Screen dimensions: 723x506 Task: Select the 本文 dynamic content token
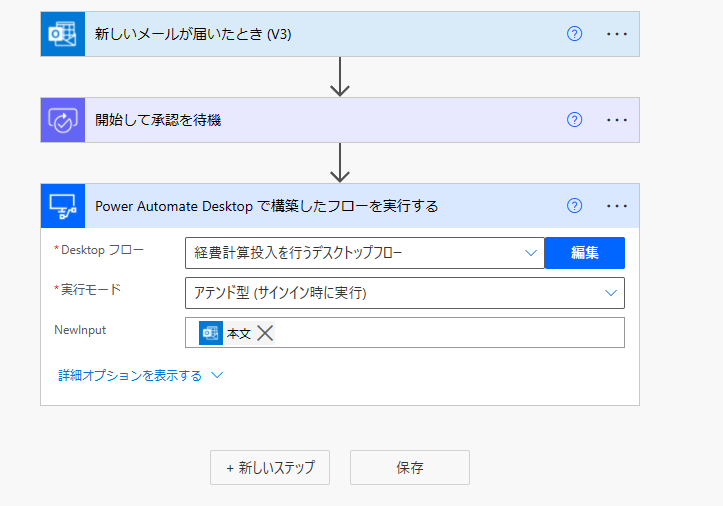tap(238, 333)
